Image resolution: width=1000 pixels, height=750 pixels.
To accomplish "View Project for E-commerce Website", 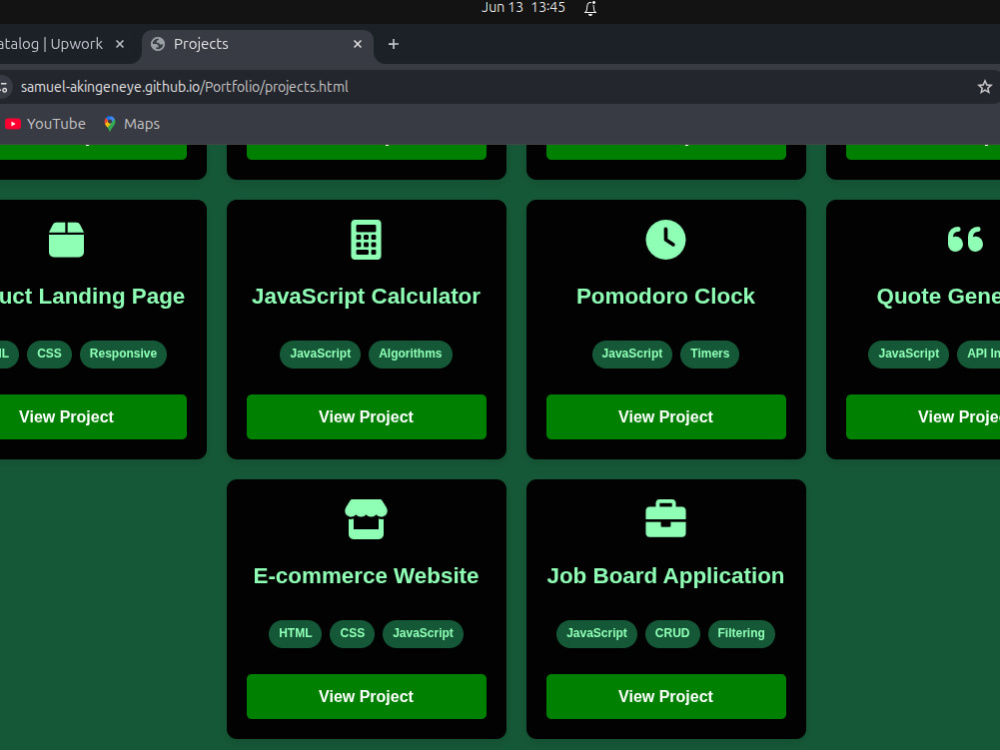I will tap(366, 696).
